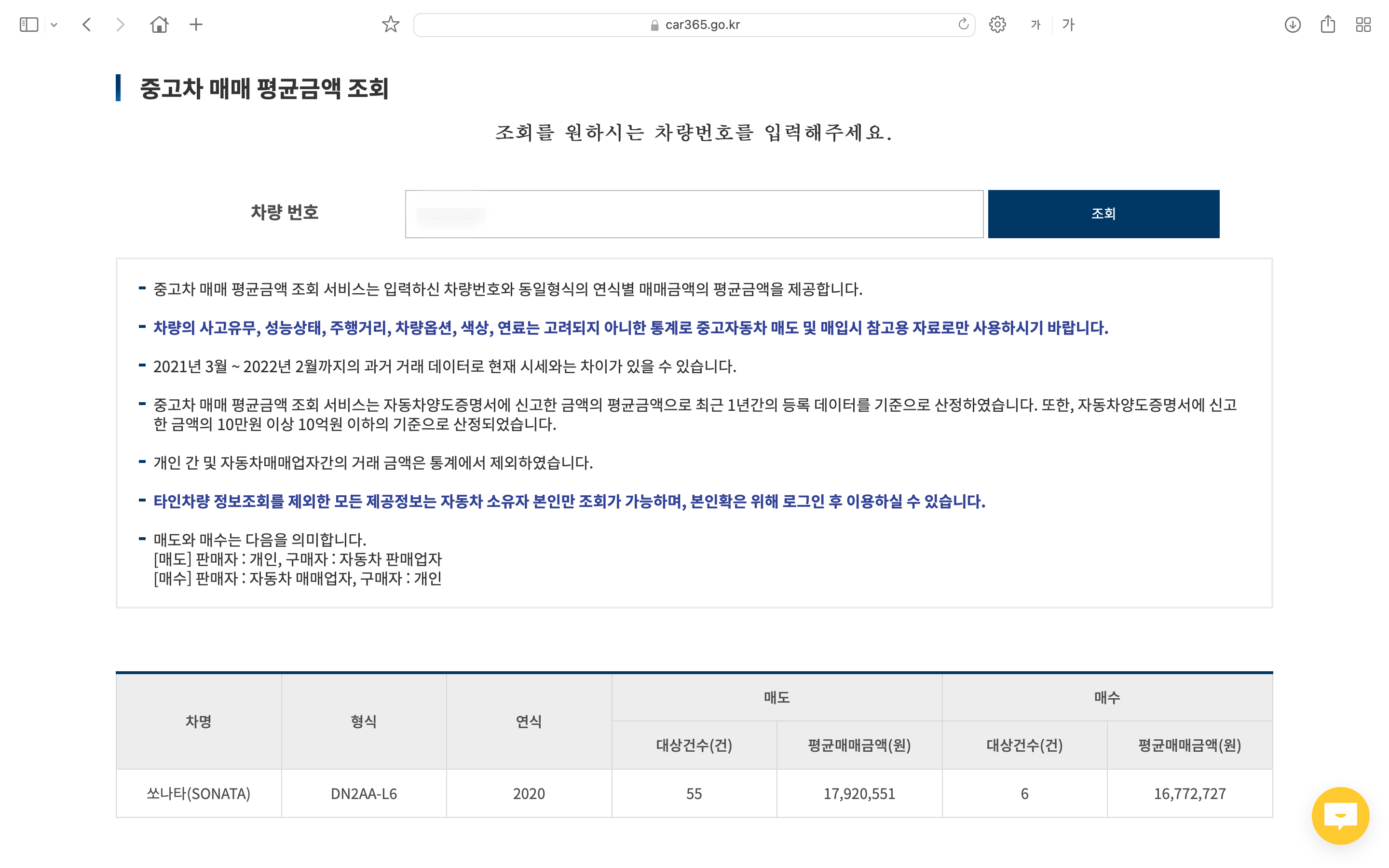Click the notice line 매도와 매수는 다음을 의미합니다

(x=259, y=540)
